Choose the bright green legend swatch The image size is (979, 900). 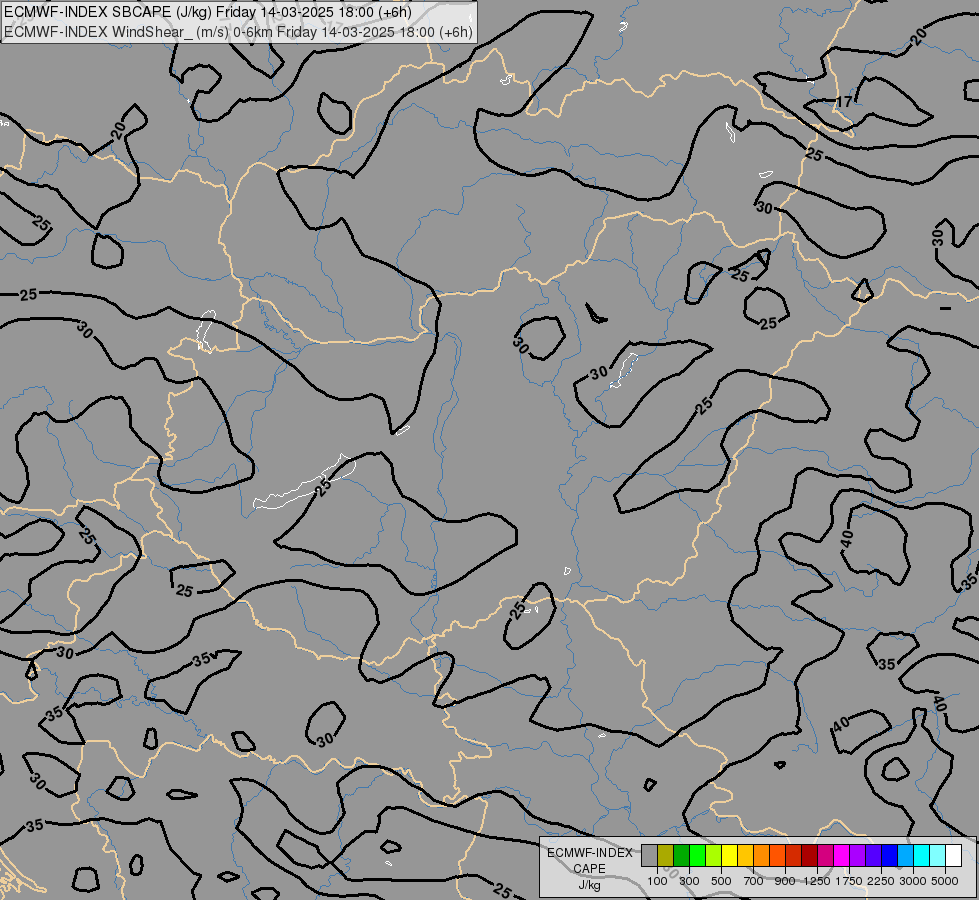point(697,856)
